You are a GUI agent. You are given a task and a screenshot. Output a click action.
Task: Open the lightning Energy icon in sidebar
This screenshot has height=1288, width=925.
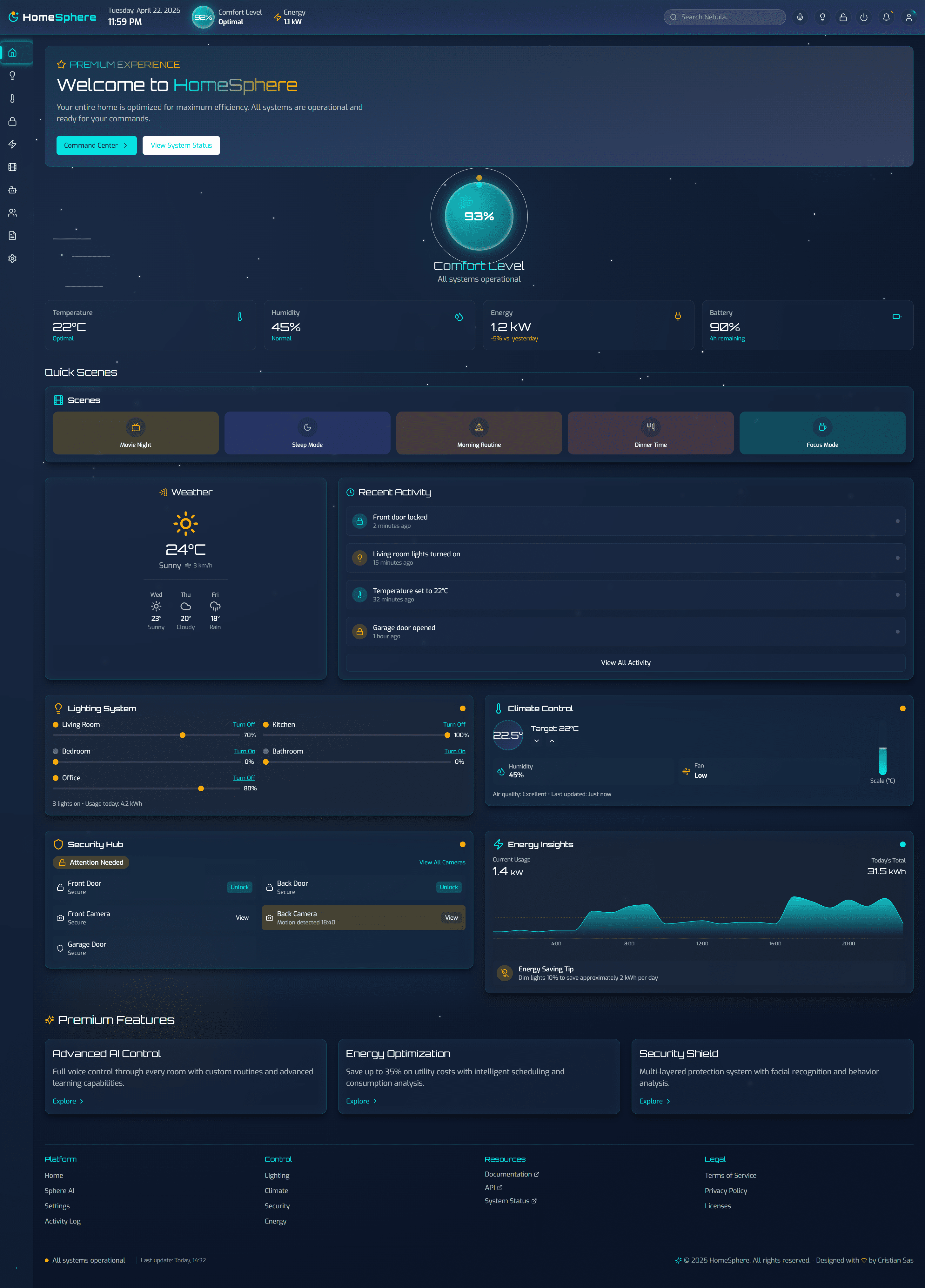tap(12, 144)
